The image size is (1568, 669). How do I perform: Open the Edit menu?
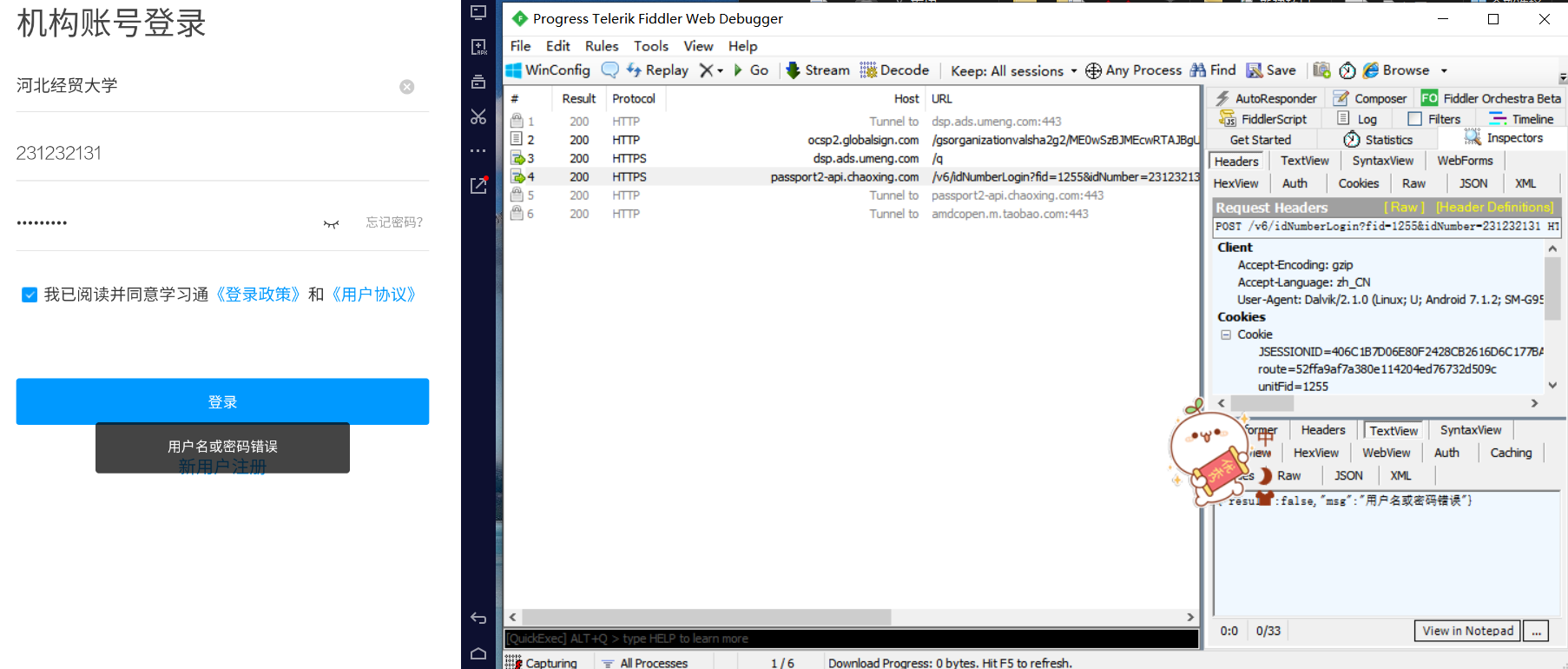pyautogui.click(x=558, y=46)
